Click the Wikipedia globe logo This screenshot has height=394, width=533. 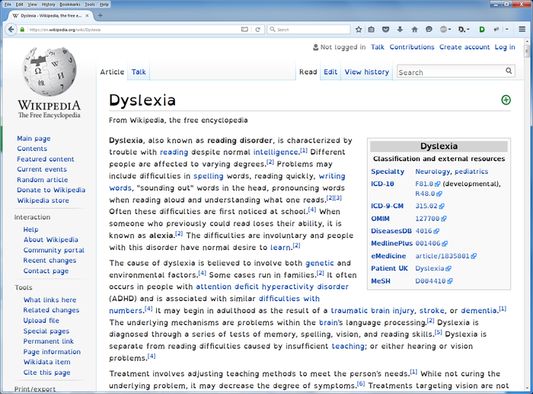[50, 71]
